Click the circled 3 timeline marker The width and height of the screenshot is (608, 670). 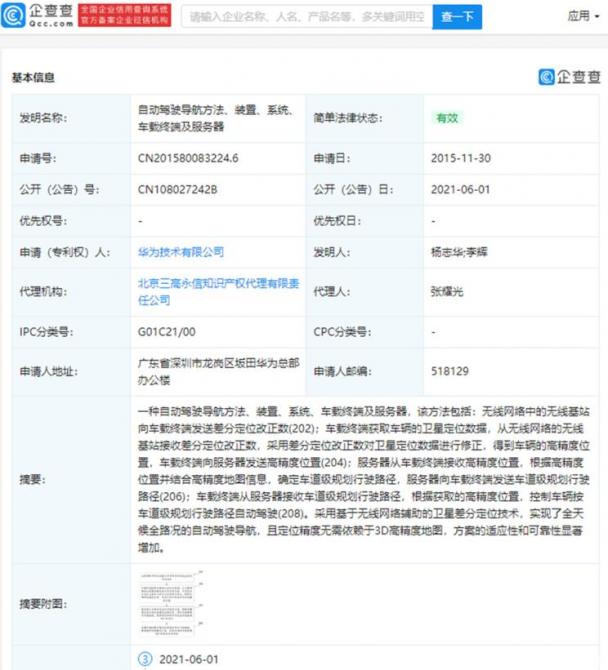[x=145, y=659]
